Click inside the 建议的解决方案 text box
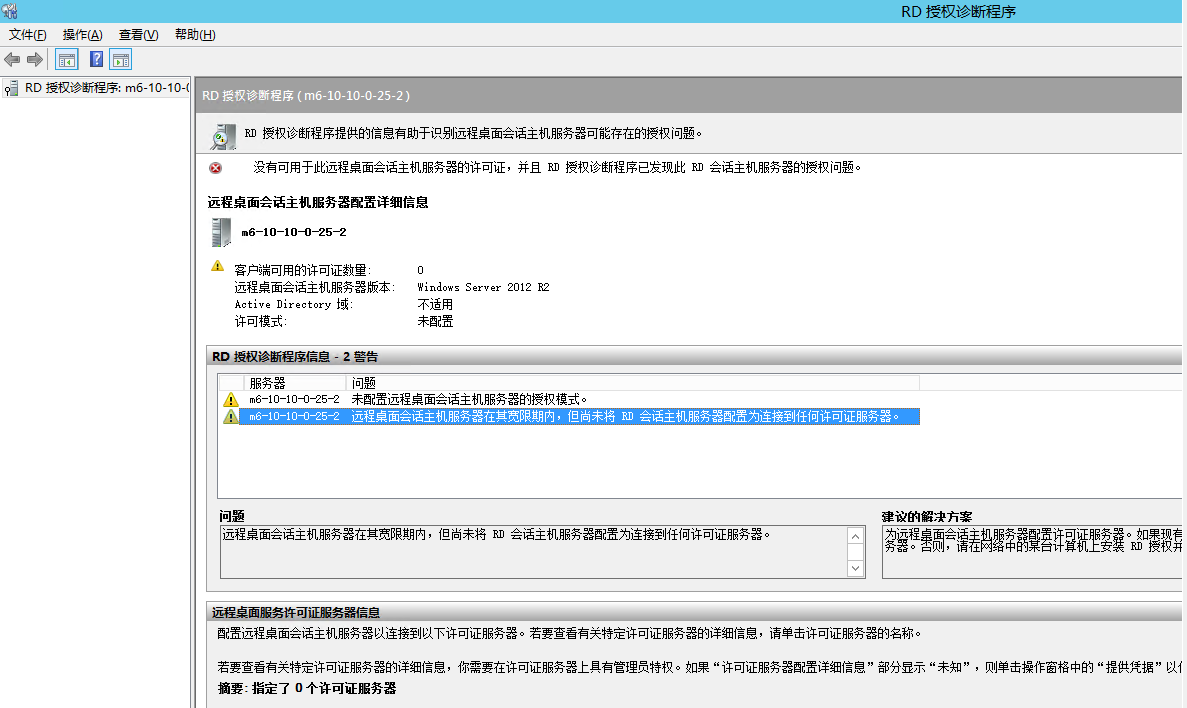The image size is (1187, 708). (1032, 552)
